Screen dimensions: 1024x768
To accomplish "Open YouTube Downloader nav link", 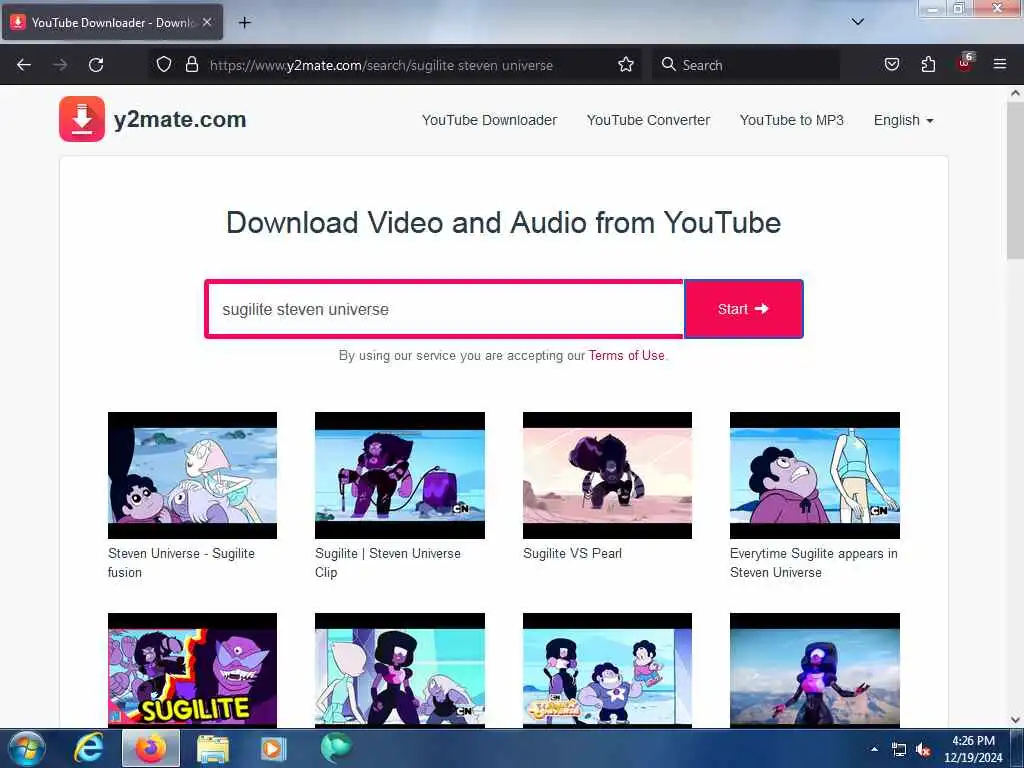I will 489,120.
